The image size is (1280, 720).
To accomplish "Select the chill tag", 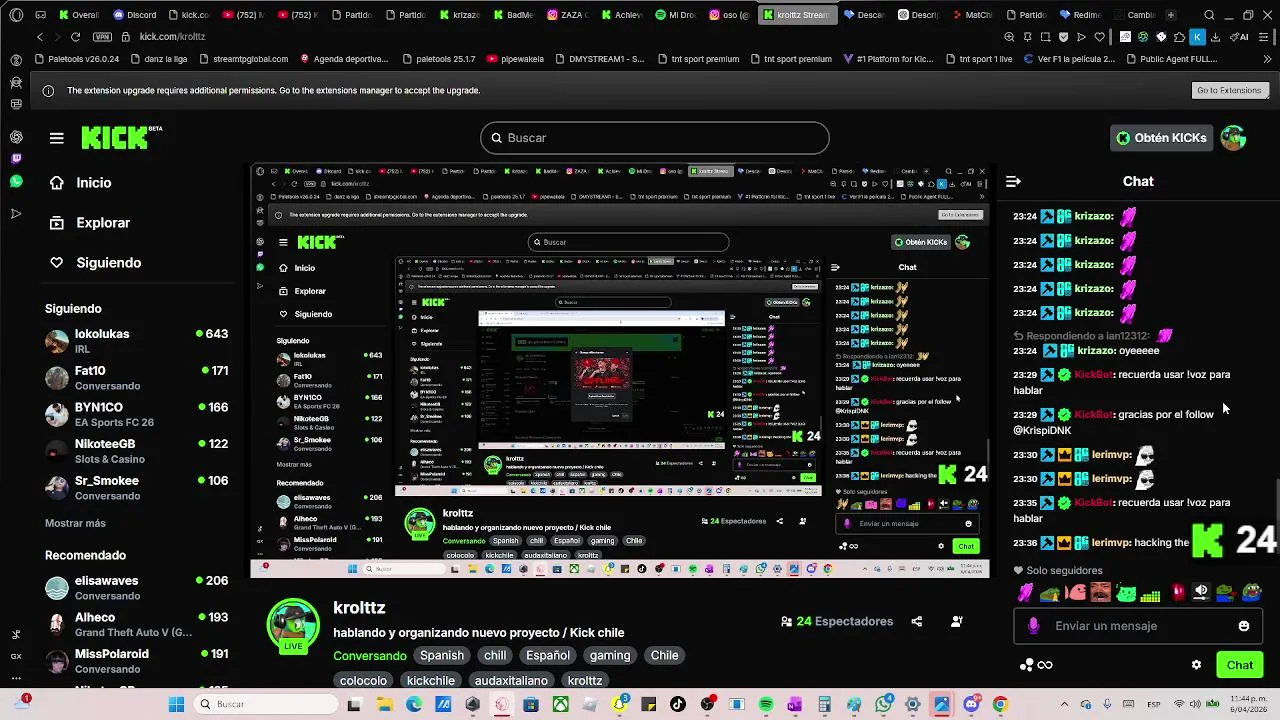I will click(x=495, y=656).
